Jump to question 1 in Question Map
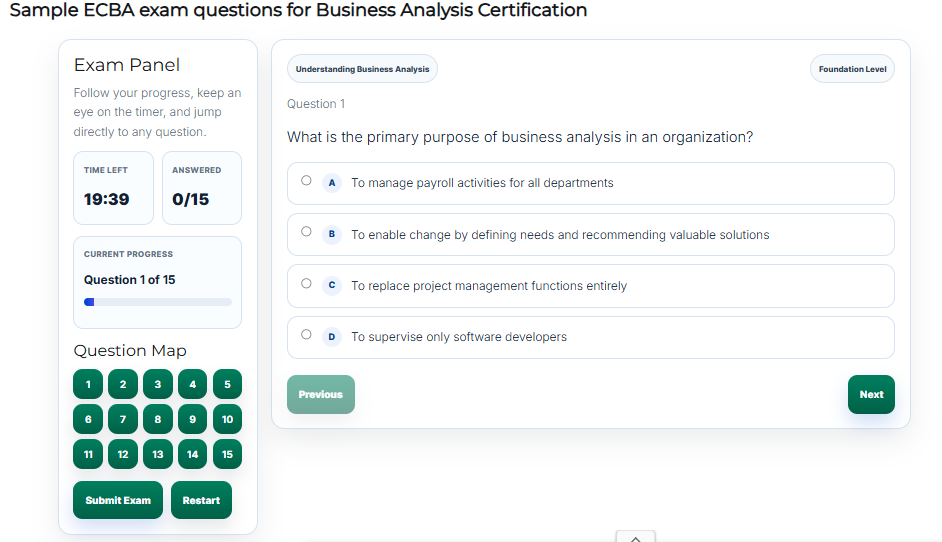The height and width of the screenshot is (542, 942). pyautogui.click(x=88, y=385)
